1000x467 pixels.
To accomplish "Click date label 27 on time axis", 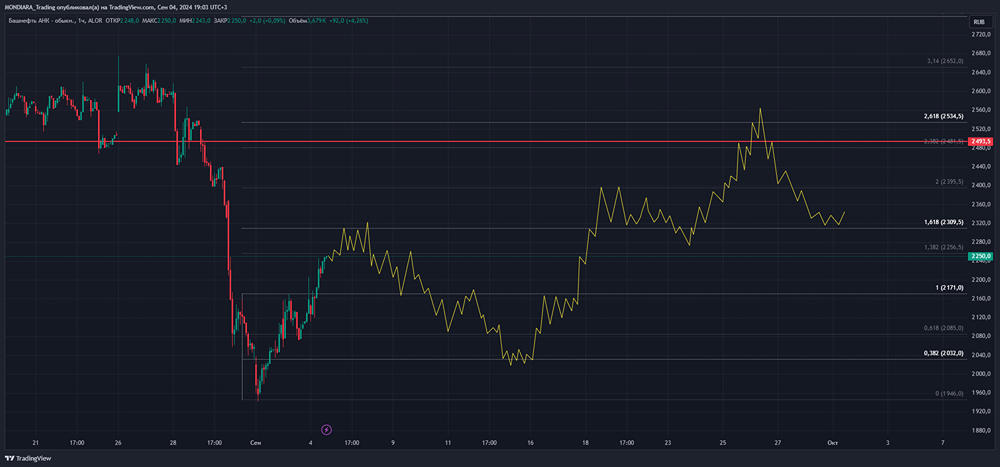I will pos(777,442).
